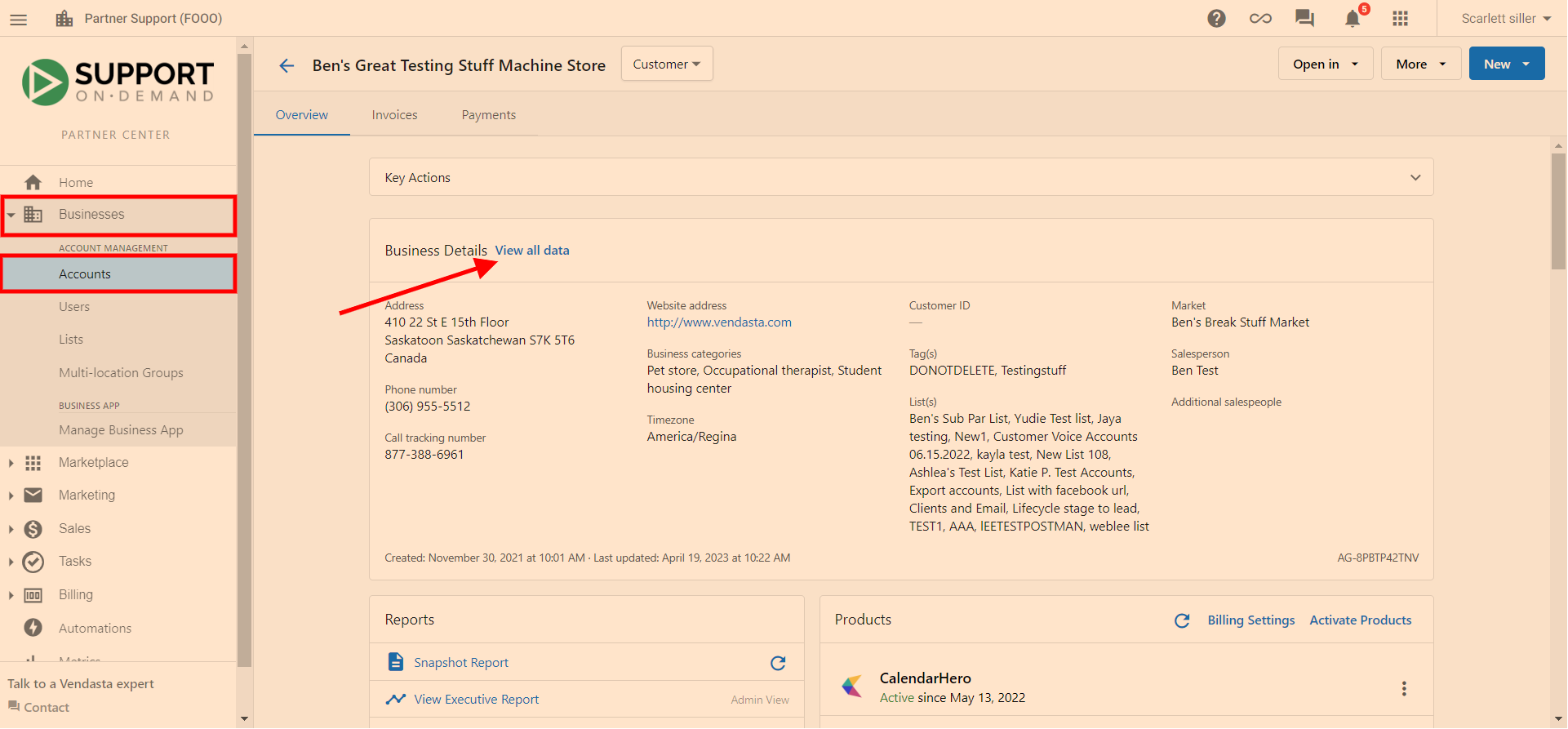Click the Businesses building icon
Screen dimensions: 1568x729
tap(33, 214)
